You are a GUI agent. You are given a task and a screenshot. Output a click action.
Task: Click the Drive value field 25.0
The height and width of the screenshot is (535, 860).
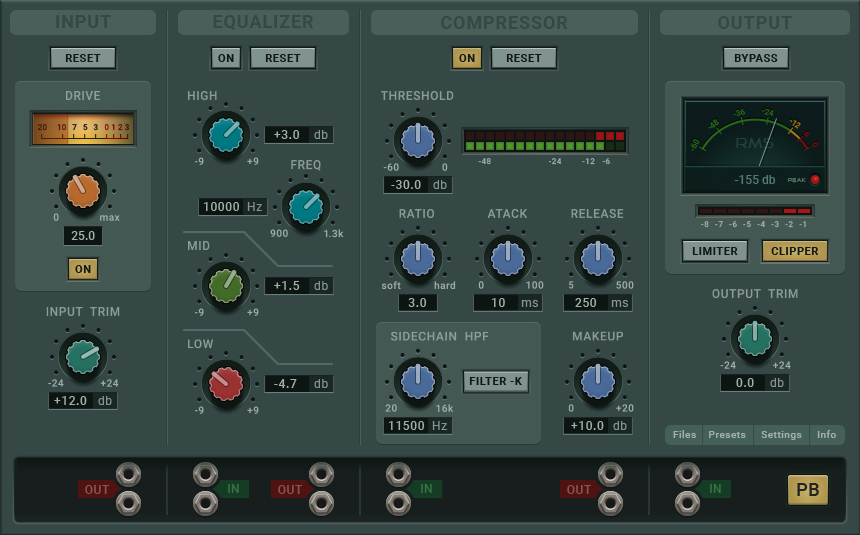[x=83, y=236]
